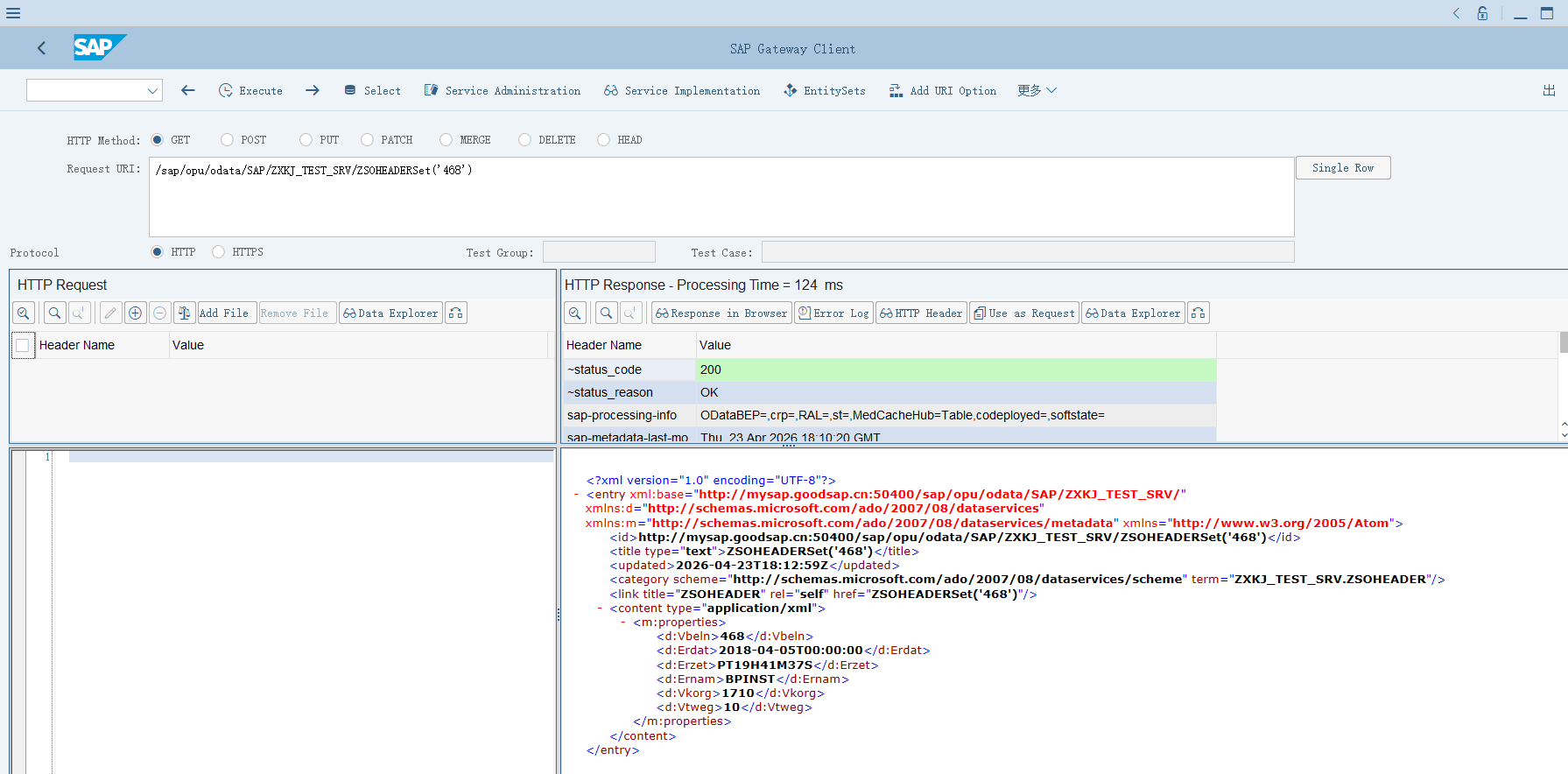Image resolution: width=1568 pixels, height=774 pixels.
Task: Remove header row with the minus icon
Action: click(x=159, y=313)
